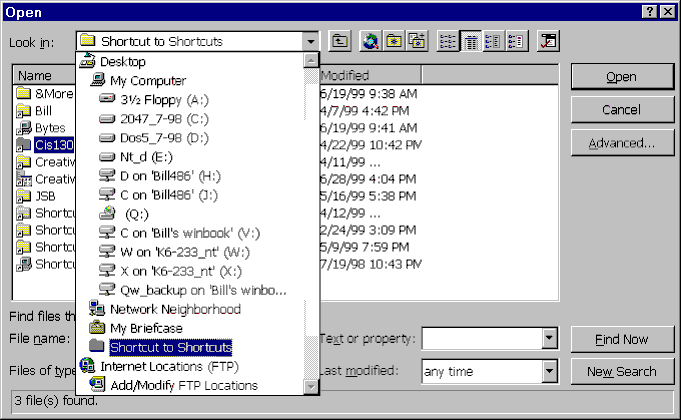
Task: Click the dialog's question mark Help button
Action: (x=648, y=10)
